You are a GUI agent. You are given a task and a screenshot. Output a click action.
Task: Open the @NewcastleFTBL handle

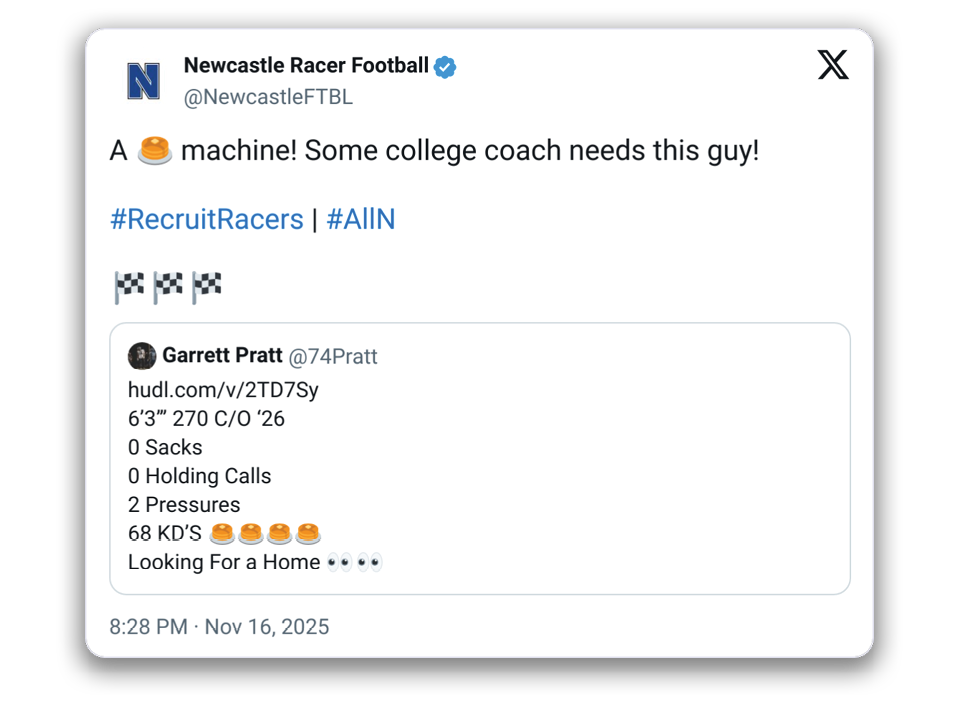point(268,97)
